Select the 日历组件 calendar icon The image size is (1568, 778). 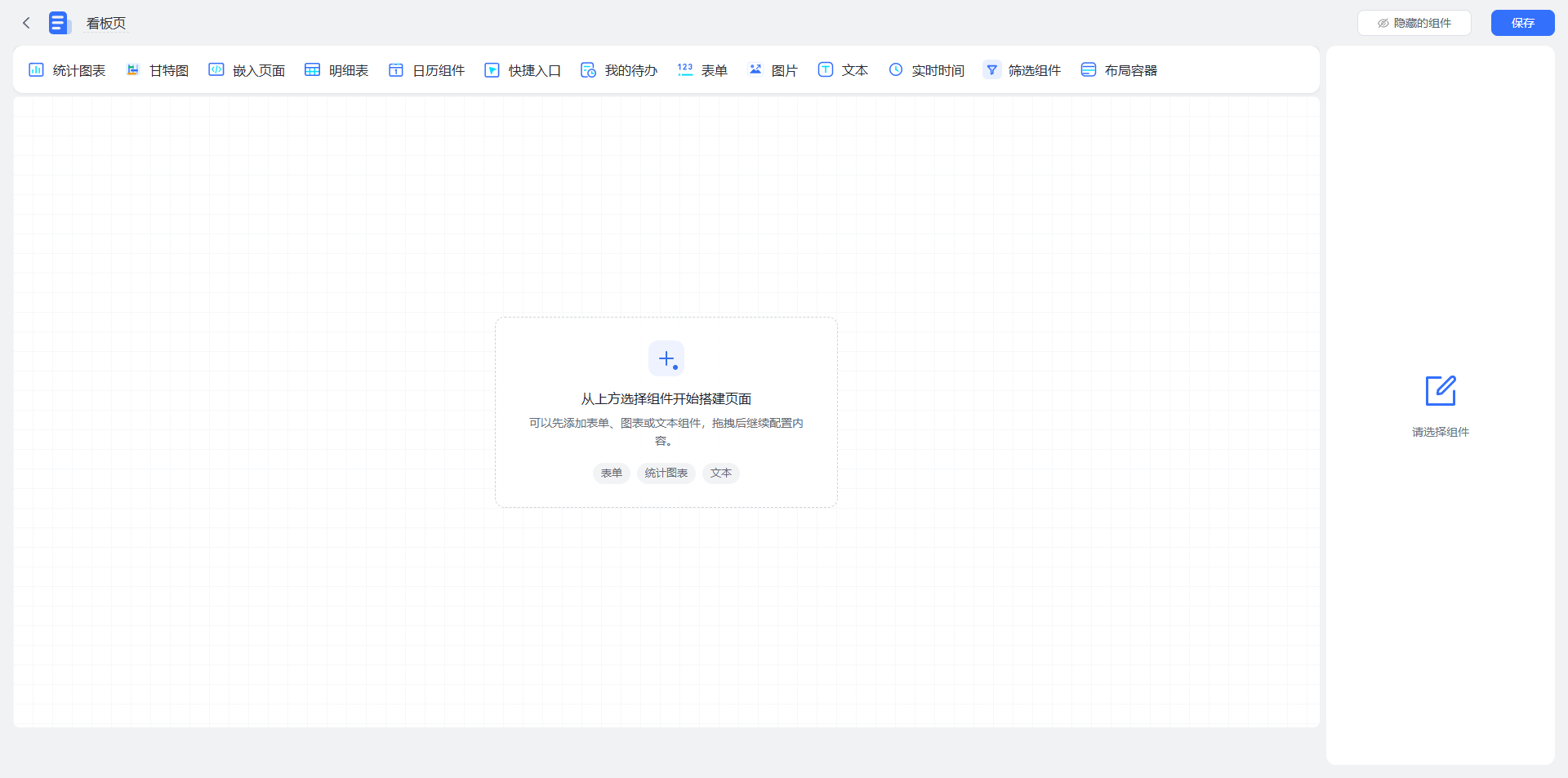[x=396, y=70]
